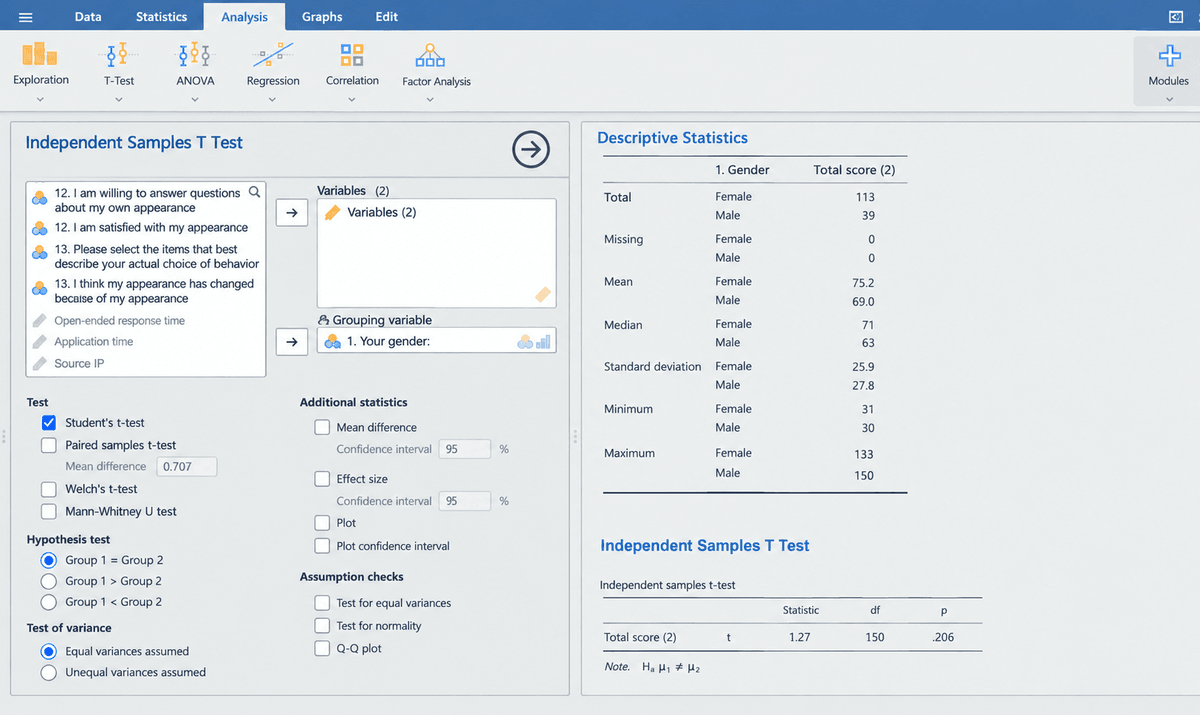
Task: Tick the Mean difference checkbox under Additional statistics
Action: click(x=322, y=427)
